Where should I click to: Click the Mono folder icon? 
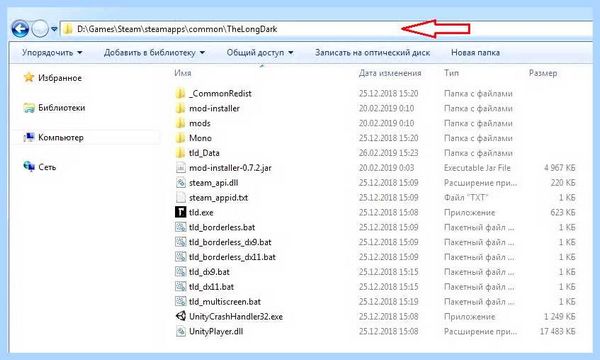[180, 138]
